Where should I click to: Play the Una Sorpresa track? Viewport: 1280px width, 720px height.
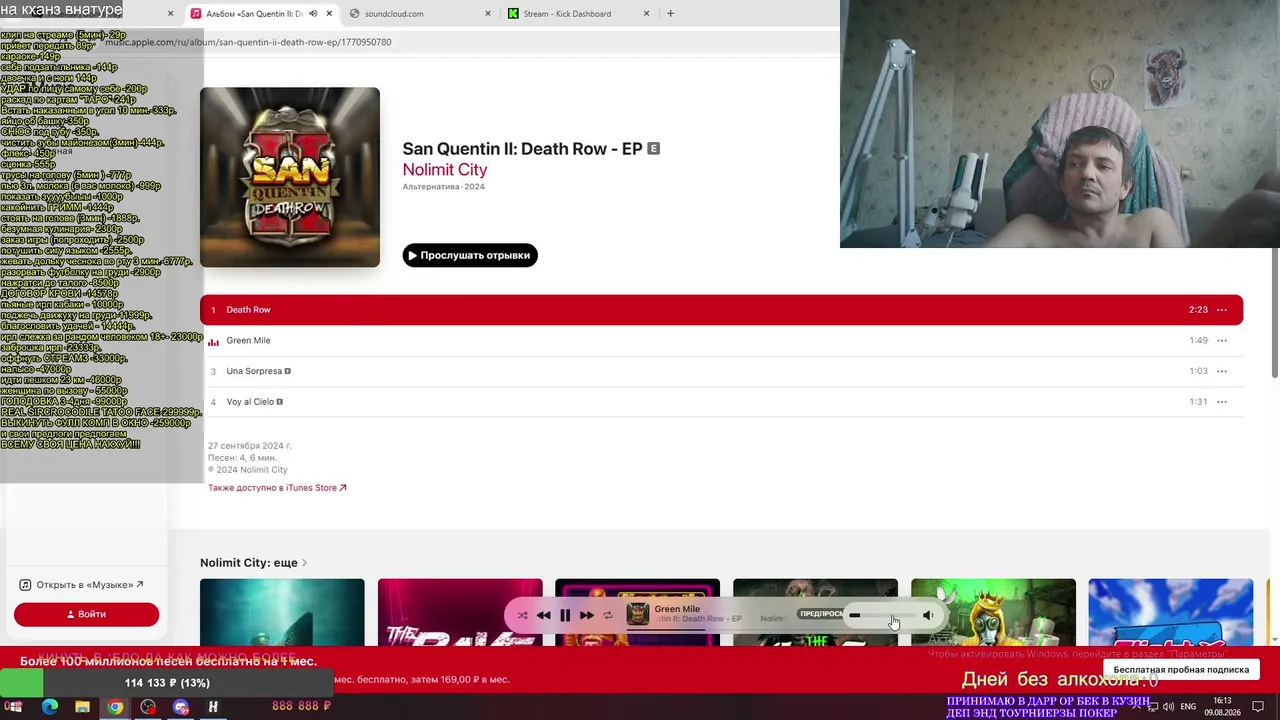click(x=721, y=371)
